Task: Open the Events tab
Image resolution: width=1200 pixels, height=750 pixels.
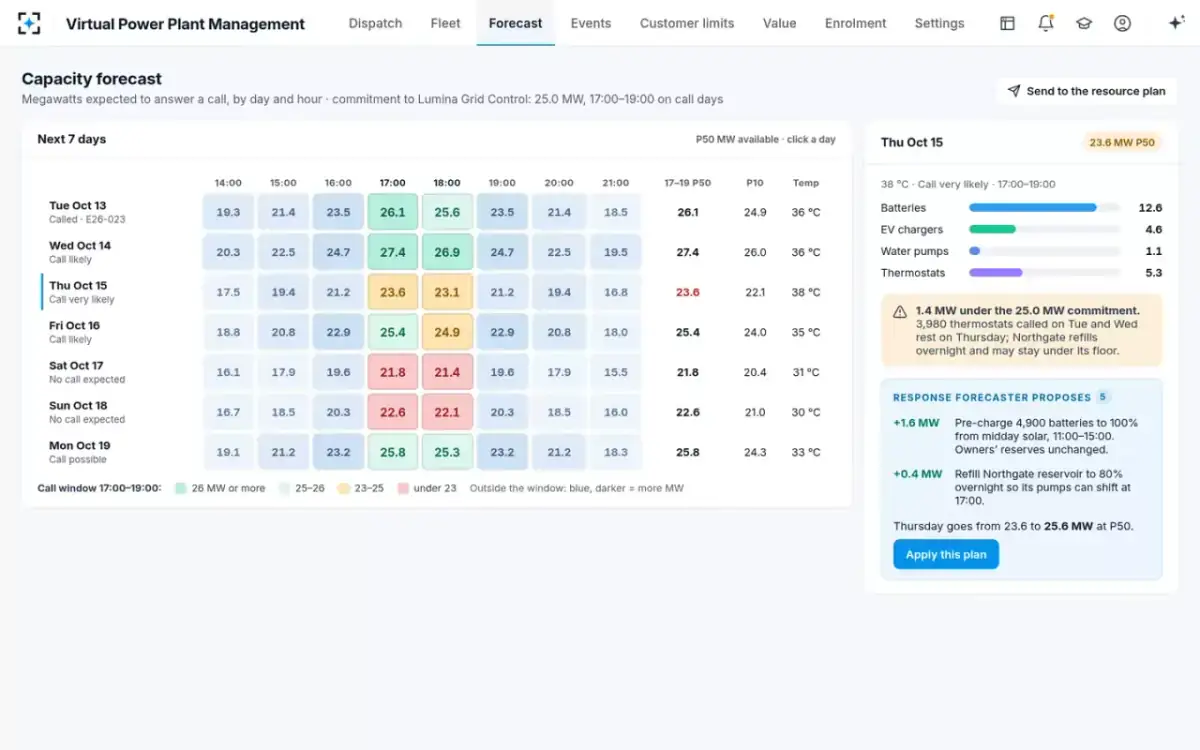Action: tap(591, 23)
